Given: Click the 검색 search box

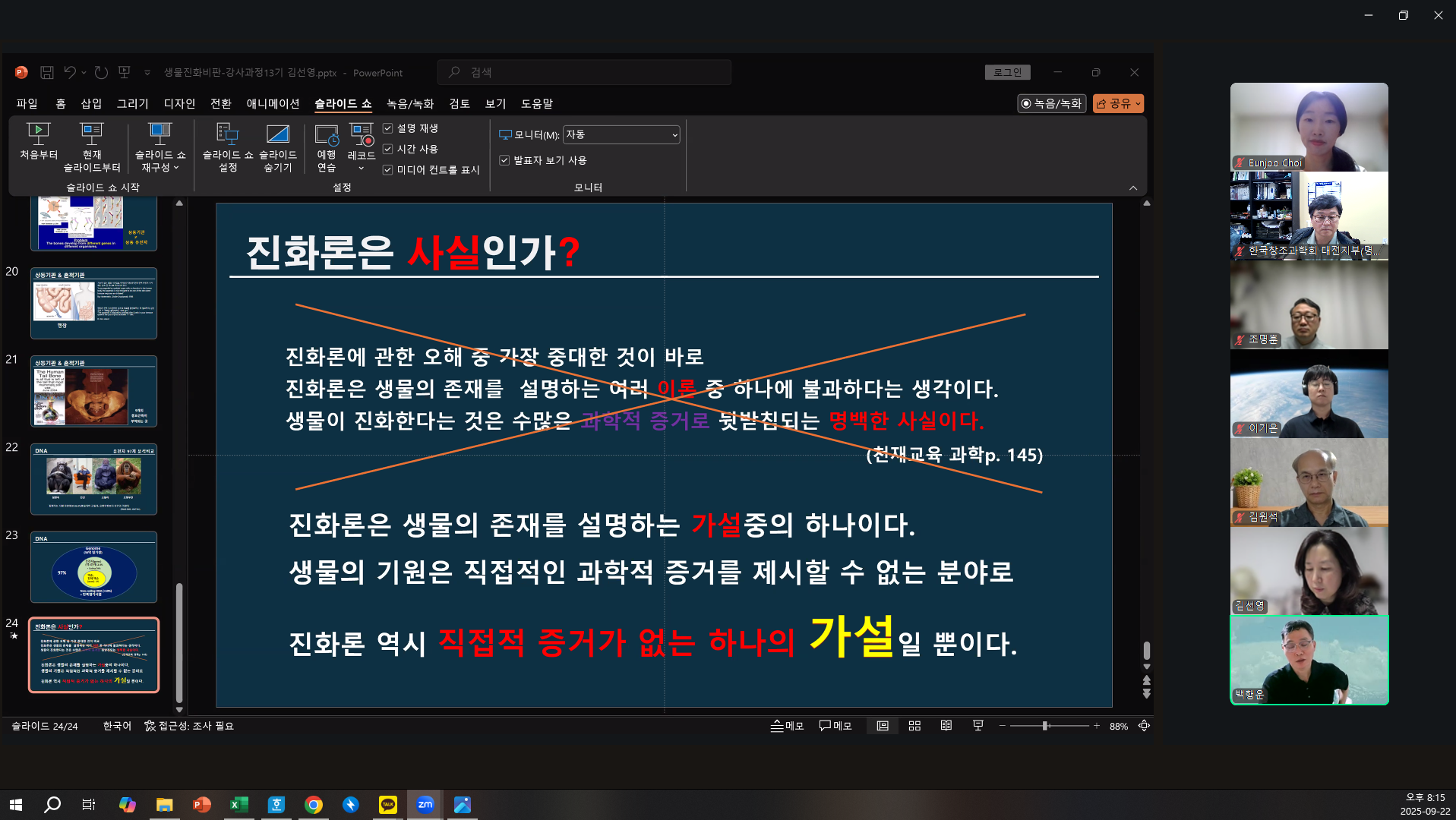Looking at the screenshot, I should coord(584,72).
